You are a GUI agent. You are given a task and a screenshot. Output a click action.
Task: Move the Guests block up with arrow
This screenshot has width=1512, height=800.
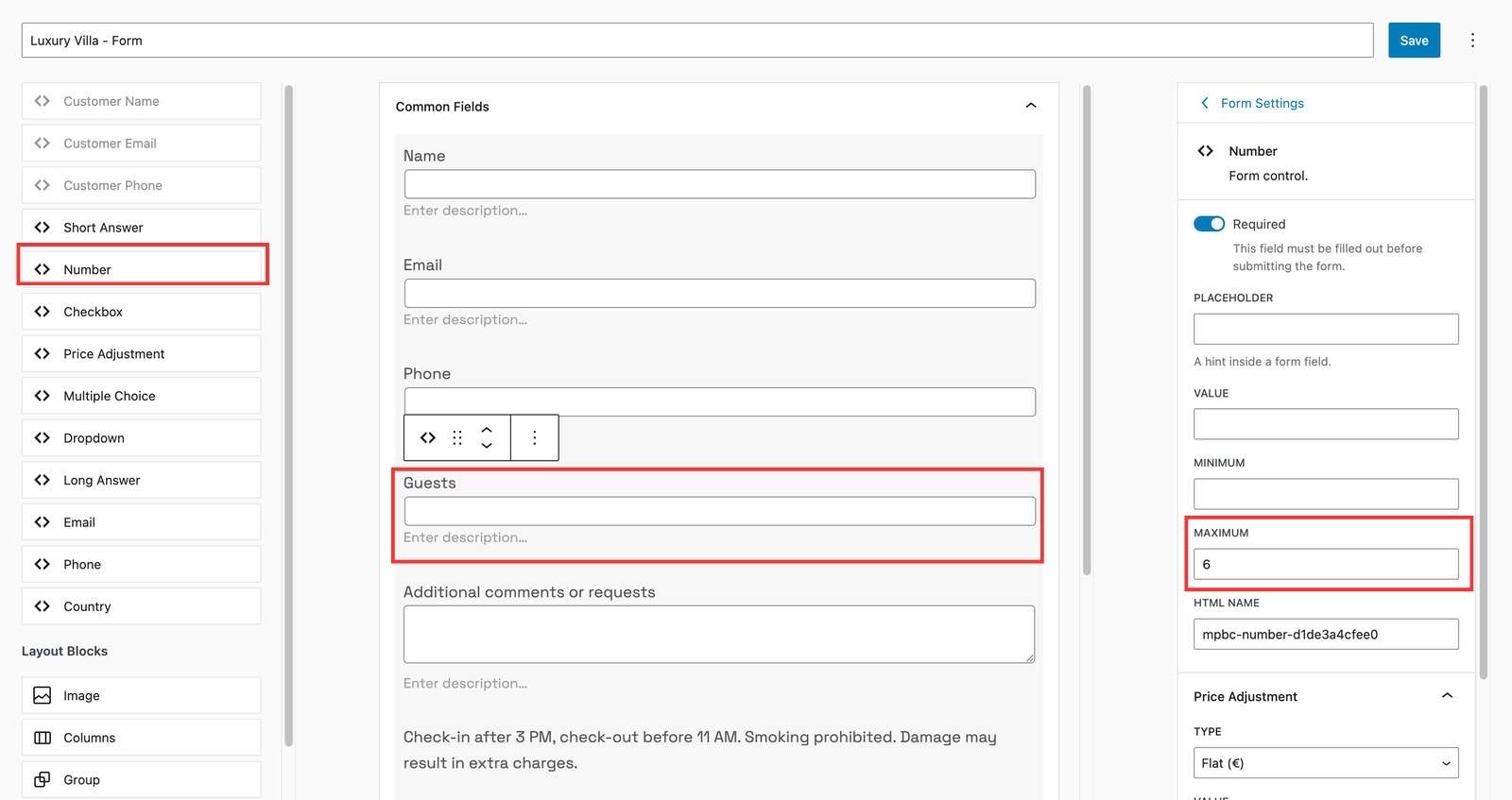pos(487,430)
